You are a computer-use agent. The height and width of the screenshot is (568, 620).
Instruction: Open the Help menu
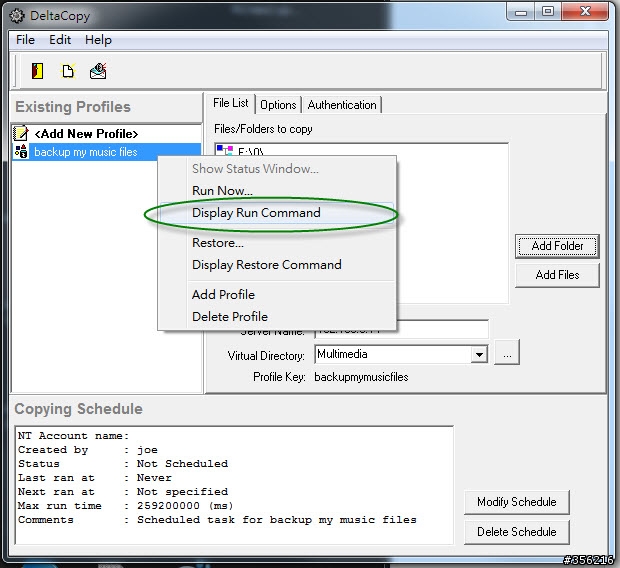tap(98, 40)
